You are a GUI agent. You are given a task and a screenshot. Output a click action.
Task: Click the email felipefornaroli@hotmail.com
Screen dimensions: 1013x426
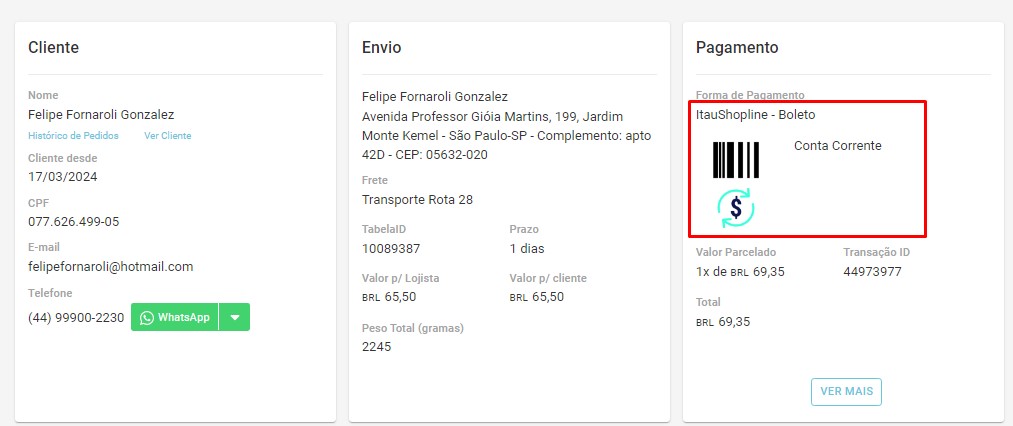[x=110, y=267]
